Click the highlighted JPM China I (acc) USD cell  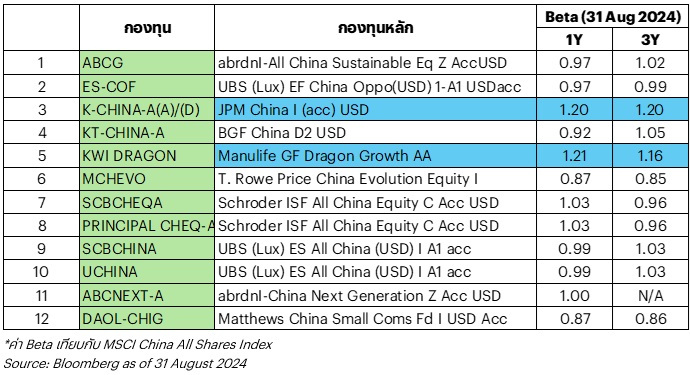[x=375, y=110]
